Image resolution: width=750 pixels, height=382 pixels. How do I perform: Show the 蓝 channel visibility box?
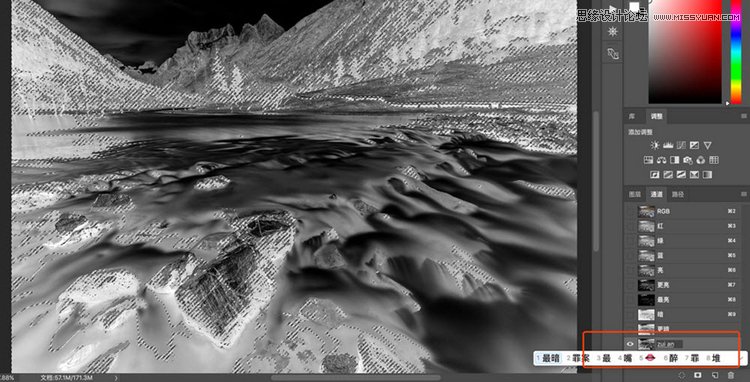click(630, 255)
